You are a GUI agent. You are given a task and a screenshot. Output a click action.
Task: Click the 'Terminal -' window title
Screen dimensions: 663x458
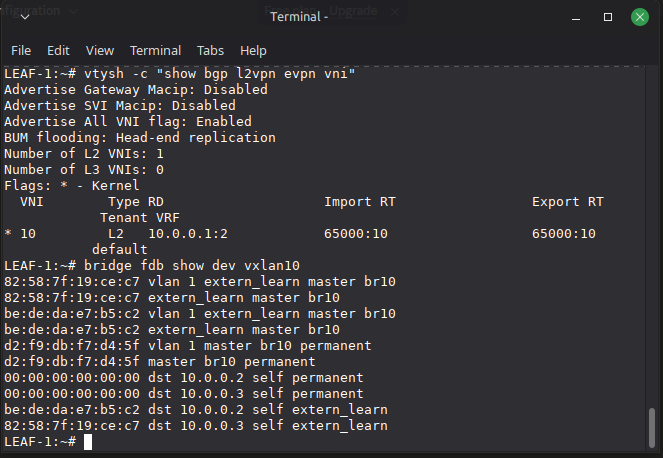tap(299, 17)
